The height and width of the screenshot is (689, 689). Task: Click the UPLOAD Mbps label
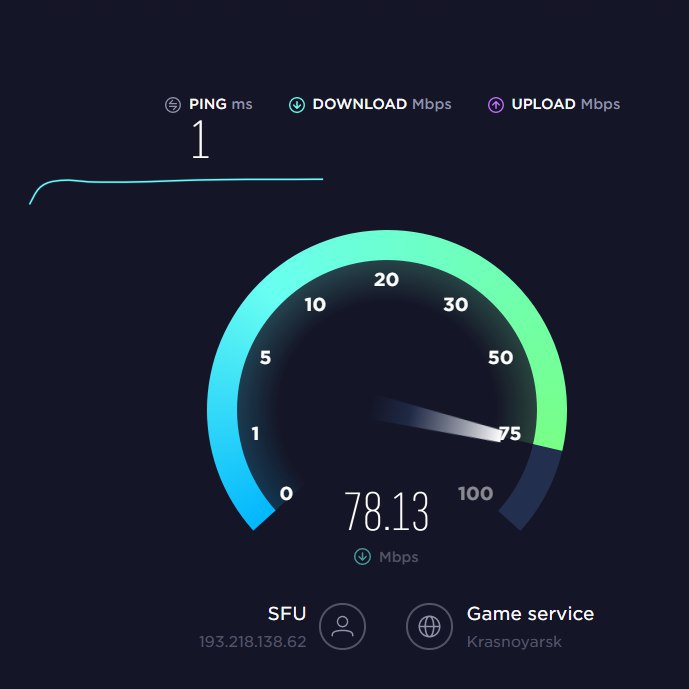[x=566, y=105]
